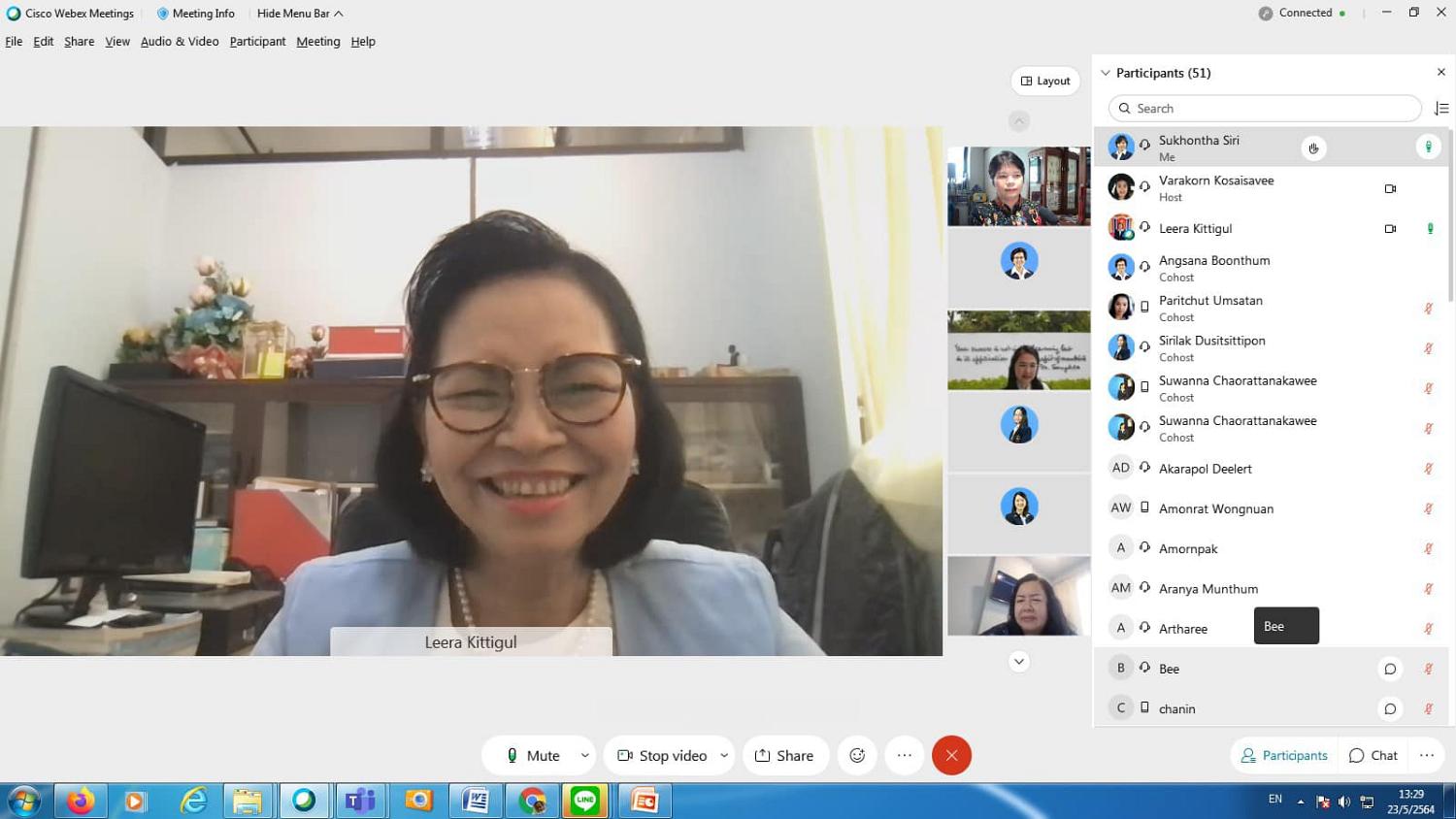
Task: Click Varakorn Kosaisavee's video camera icon
Action: tap(1390, 188)
